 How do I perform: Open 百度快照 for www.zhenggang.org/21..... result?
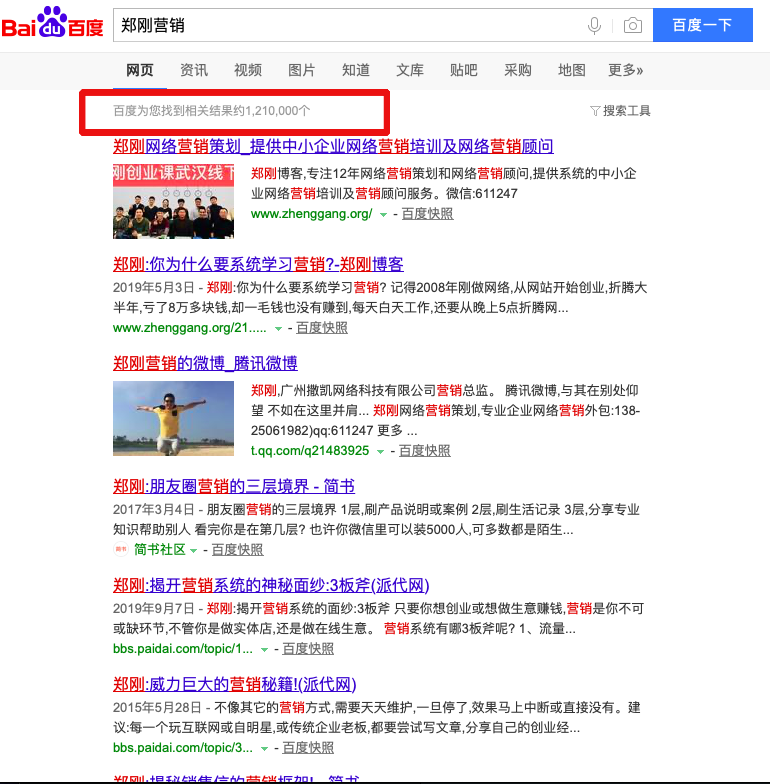tap(322, 328)
